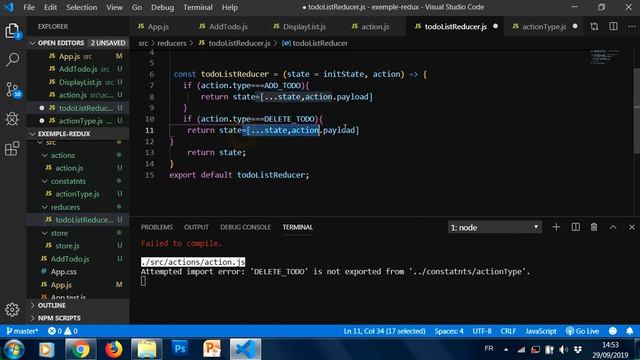Open the Search view in activity bar
The image size is (640, 360).
point(12,60)
